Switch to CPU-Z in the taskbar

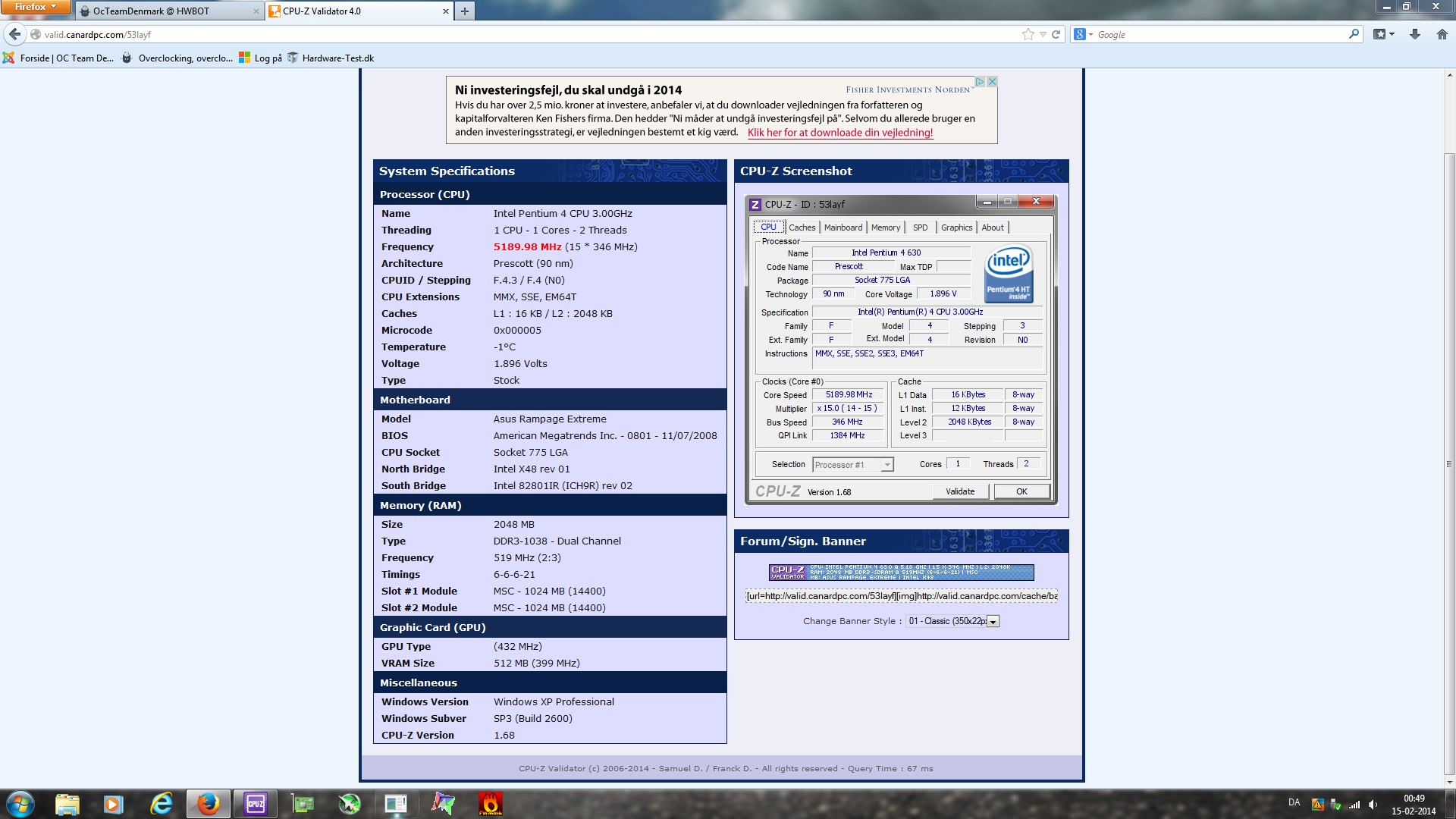pos(255,804)
